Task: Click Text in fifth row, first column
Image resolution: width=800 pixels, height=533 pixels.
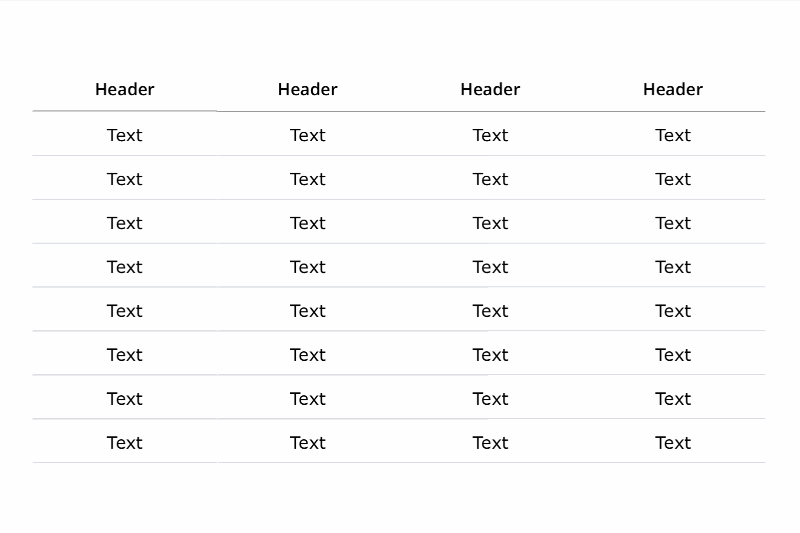Action: [124, 311]
